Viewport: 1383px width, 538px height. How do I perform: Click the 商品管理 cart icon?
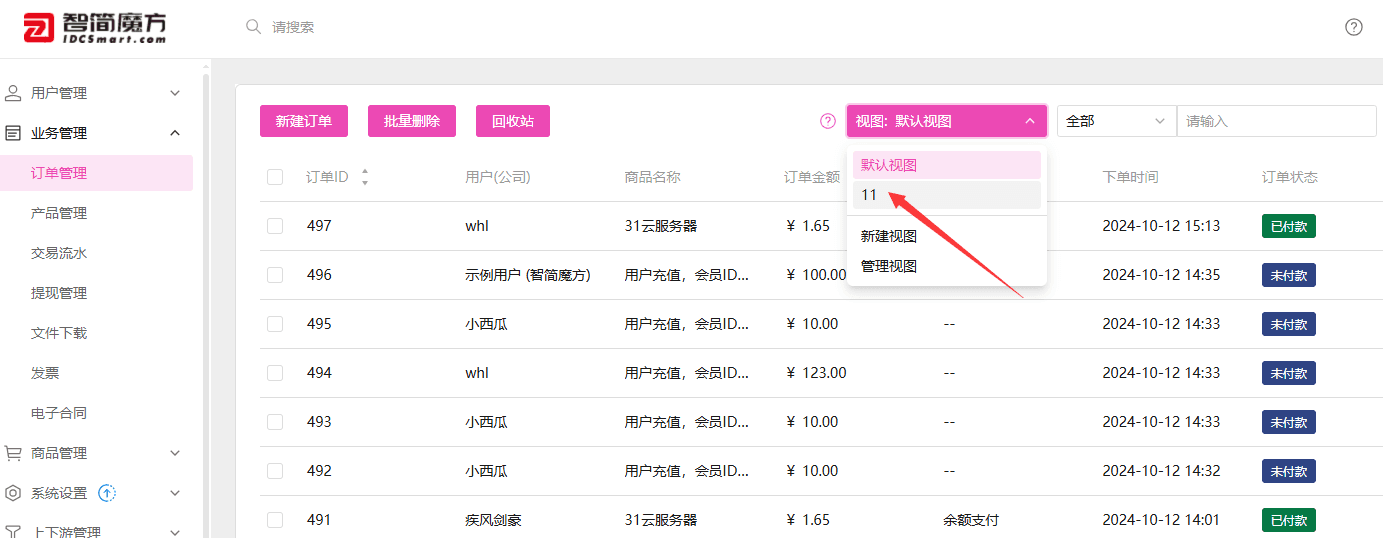(13, 453)
